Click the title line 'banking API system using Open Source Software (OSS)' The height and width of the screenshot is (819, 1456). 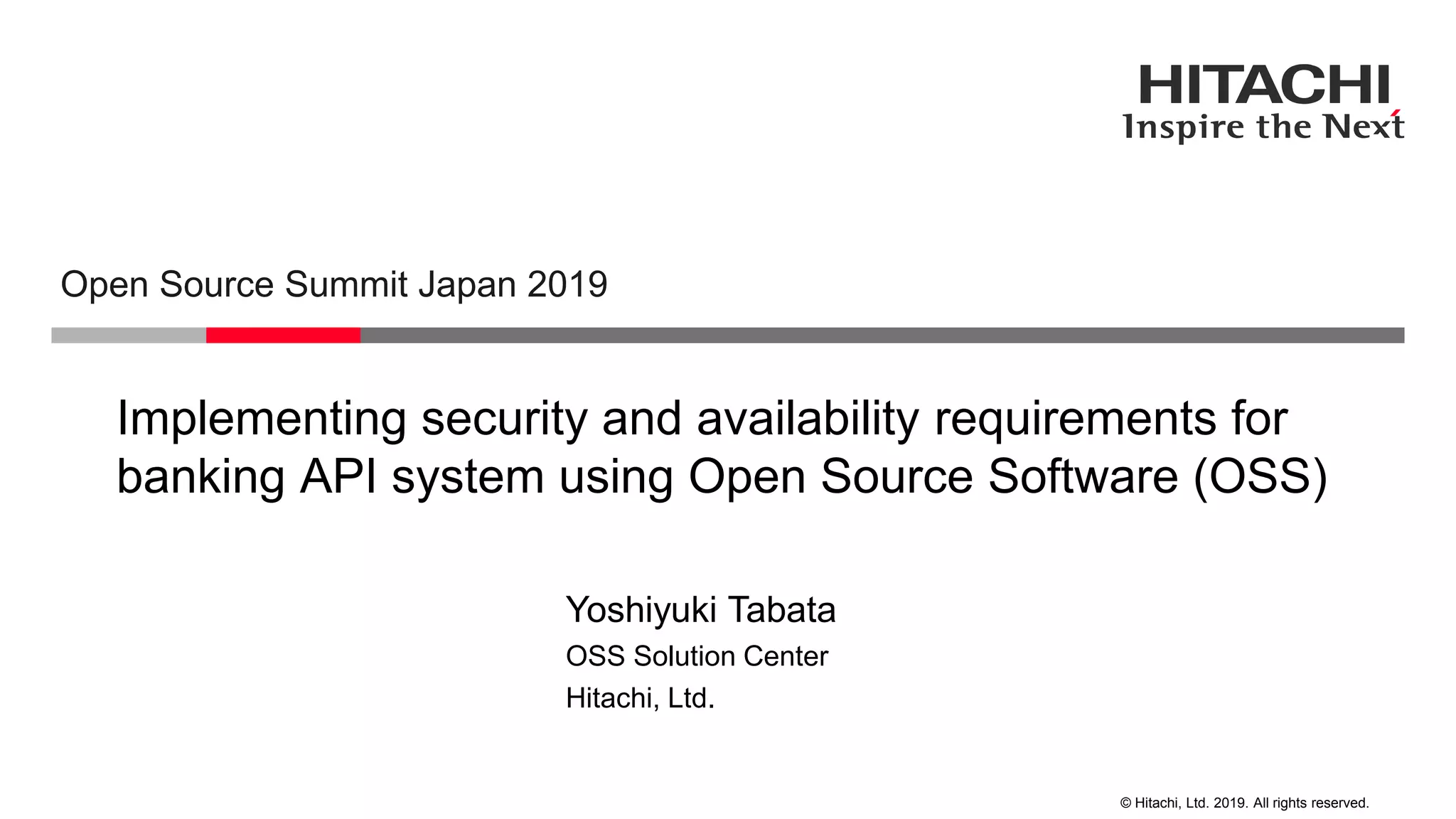[x=722, y=476]
